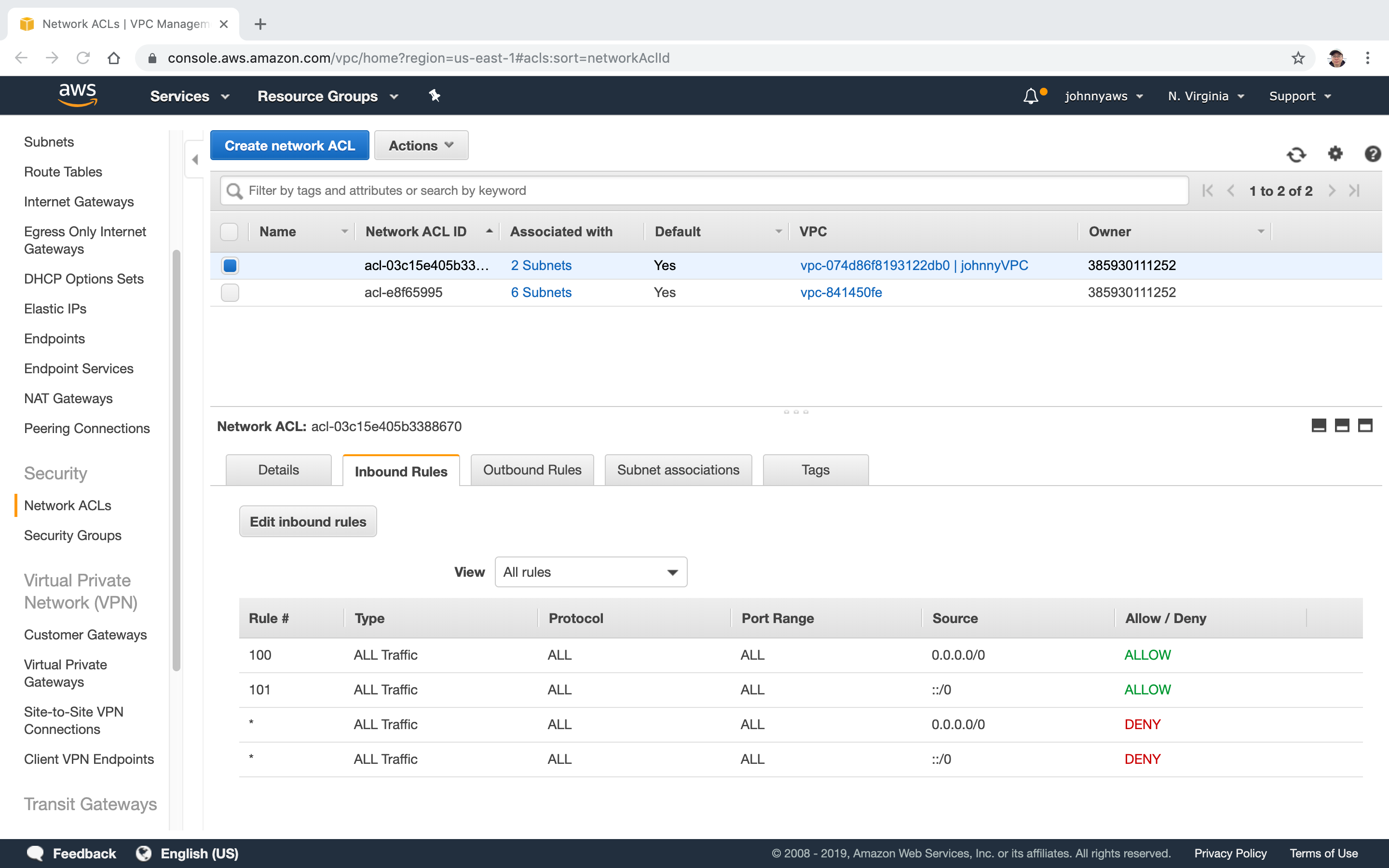Maximize the details pane

pyautogui.click(x=1365, y=425)
